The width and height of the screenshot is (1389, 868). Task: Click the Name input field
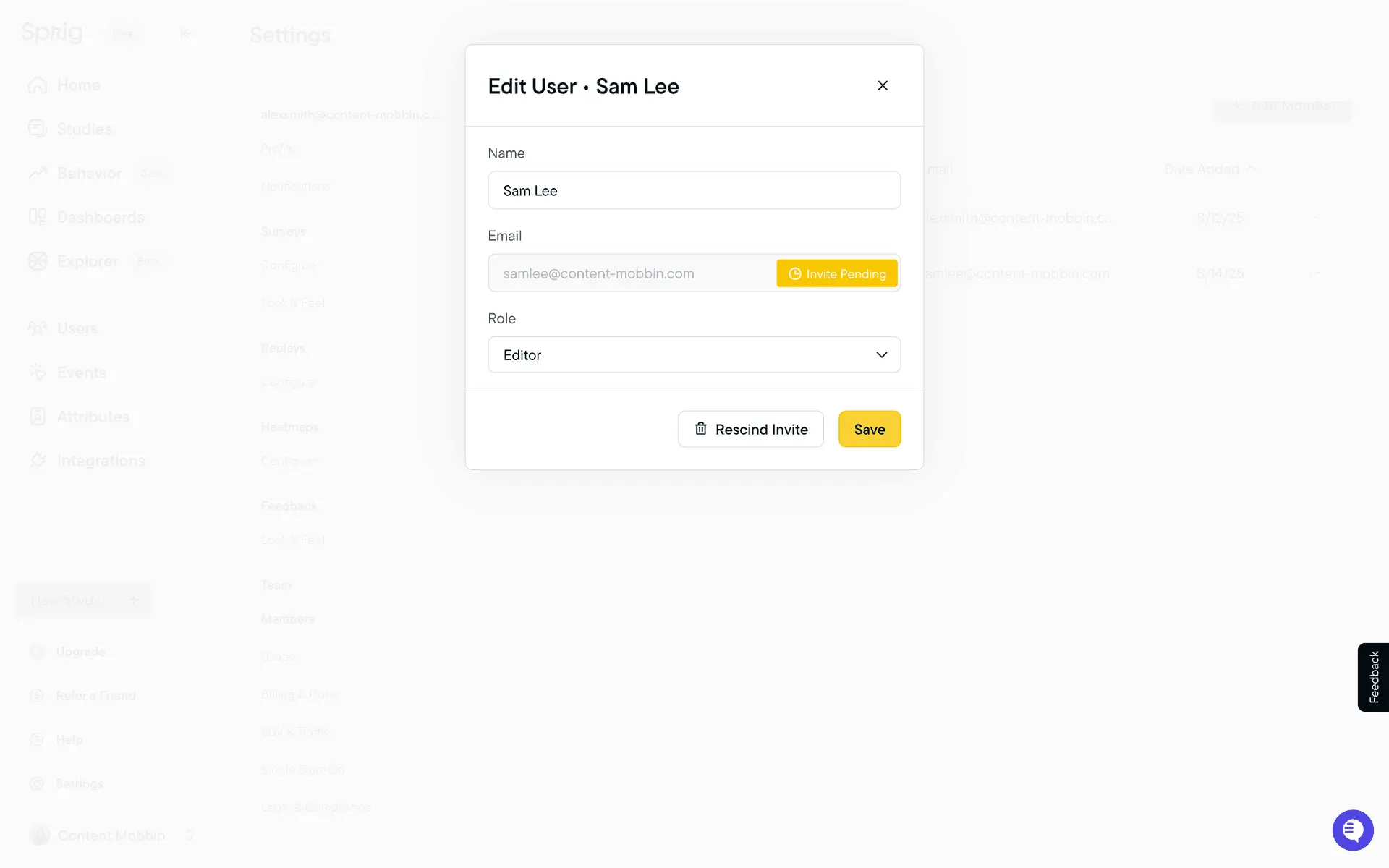click(x=693, y=190)
